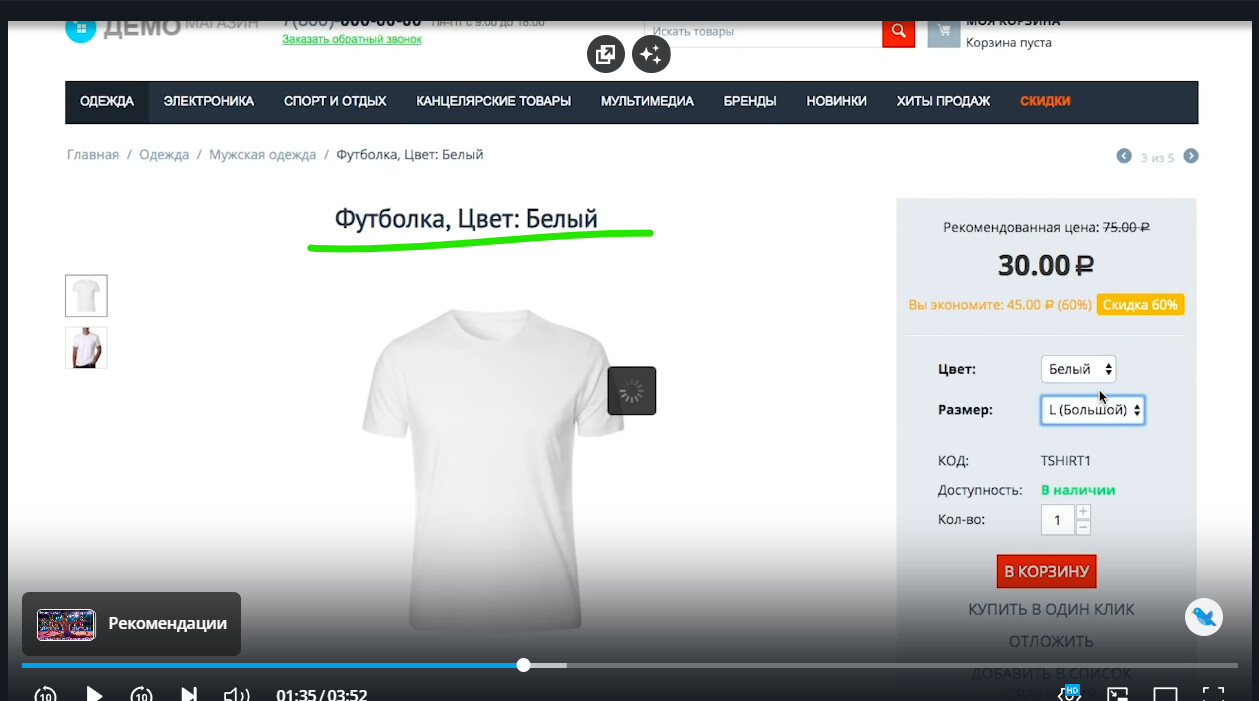The image size is (1259, 701).
Task: Open the Цвет dropdown
Action: tap(1078, 369)
